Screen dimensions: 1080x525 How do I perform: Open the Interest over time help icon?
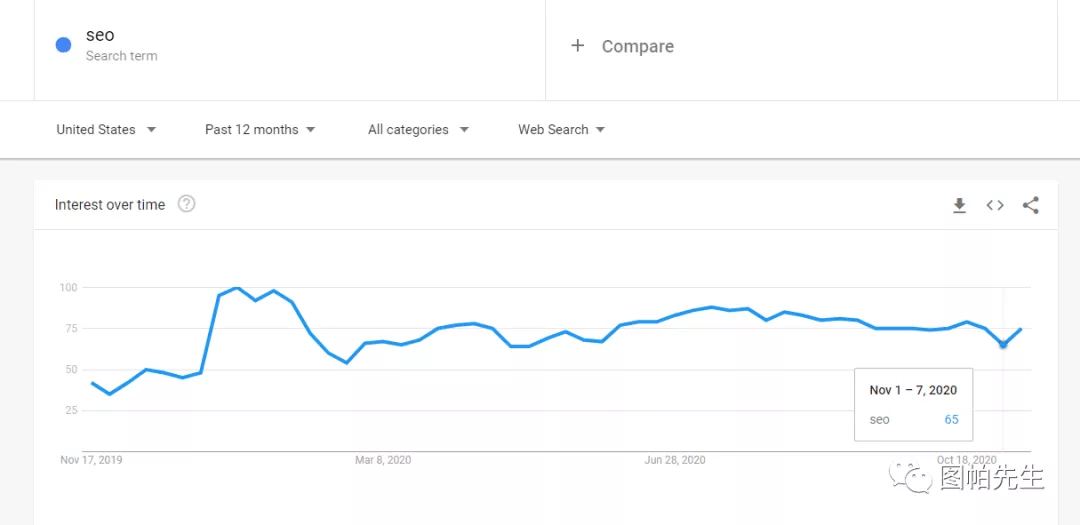click(187, 204)
